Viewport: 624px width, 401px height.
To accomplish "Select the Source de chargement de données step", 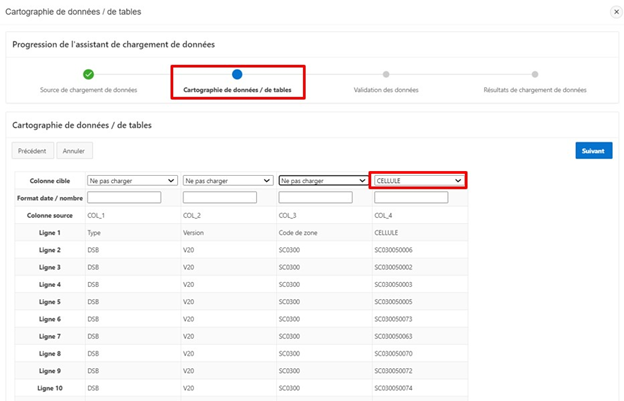I will (x=88, y=90).
